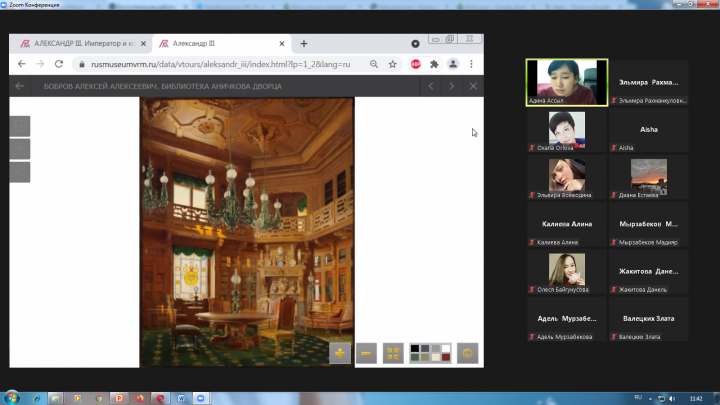Open the zoom magnifier in address bar

[x=374, y=64]
